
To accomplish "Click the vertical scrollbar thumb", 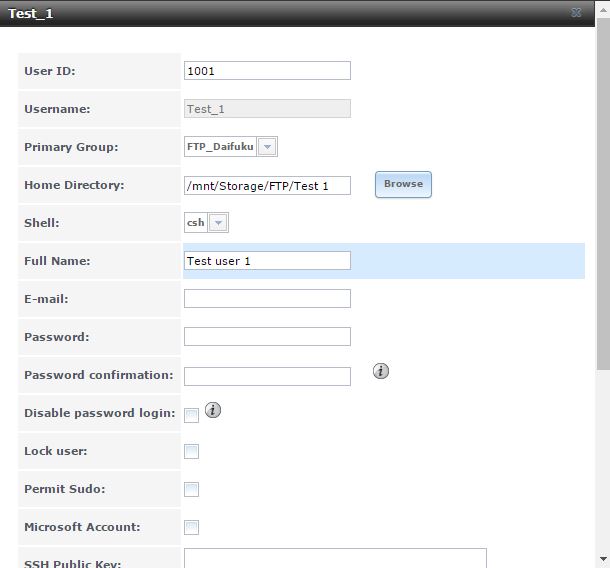I will point(603,195).
